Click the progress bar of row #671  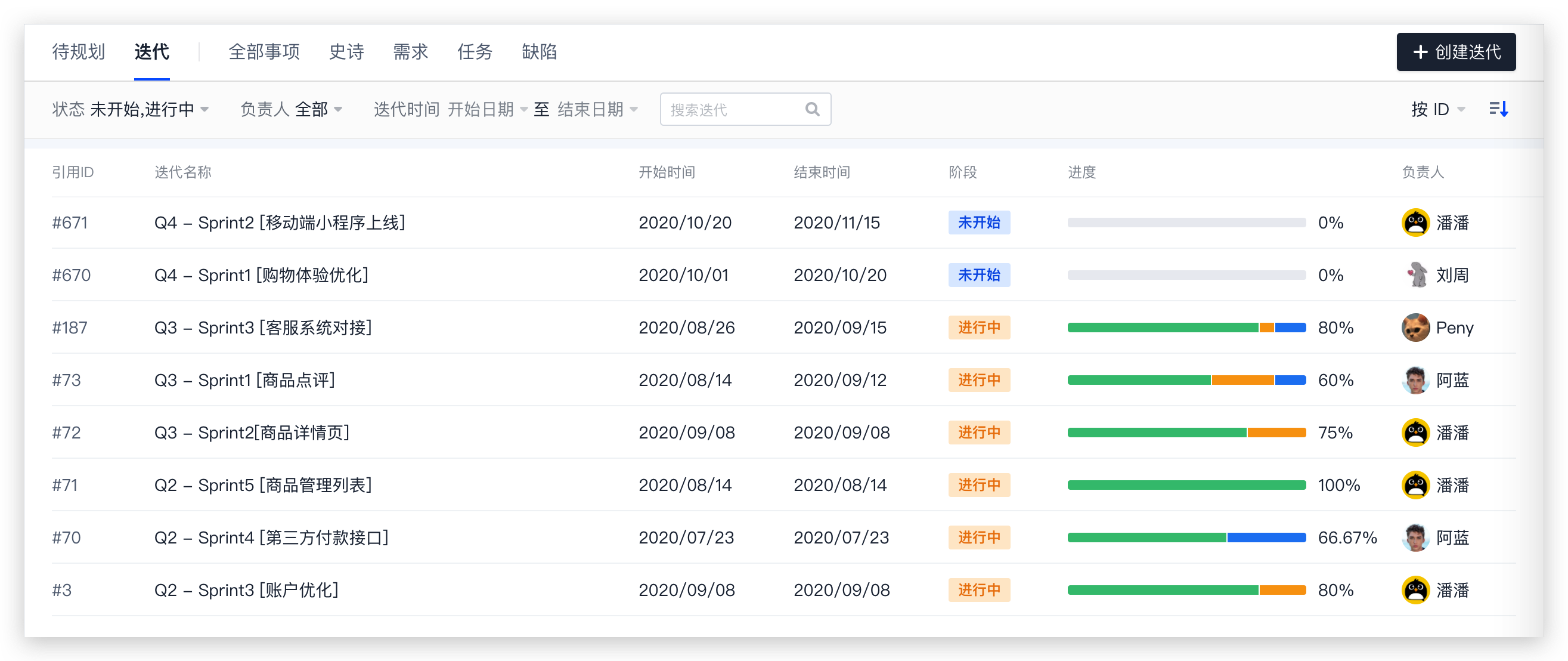pyautogui.click(x=1186, y=223)
